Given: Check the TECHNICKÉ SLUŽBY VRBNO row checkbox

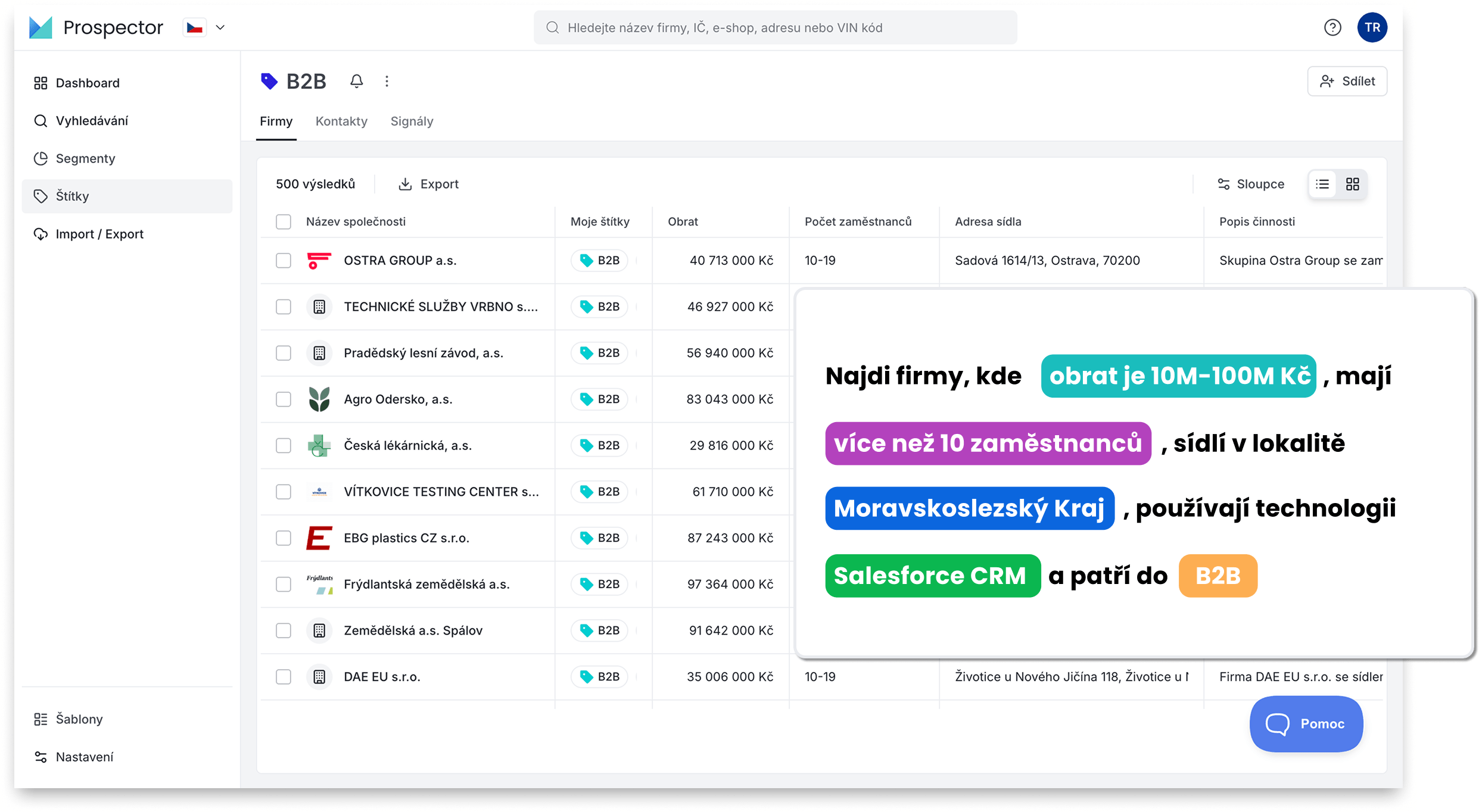Looking at the screenshot, I should (x=284, y=307).
